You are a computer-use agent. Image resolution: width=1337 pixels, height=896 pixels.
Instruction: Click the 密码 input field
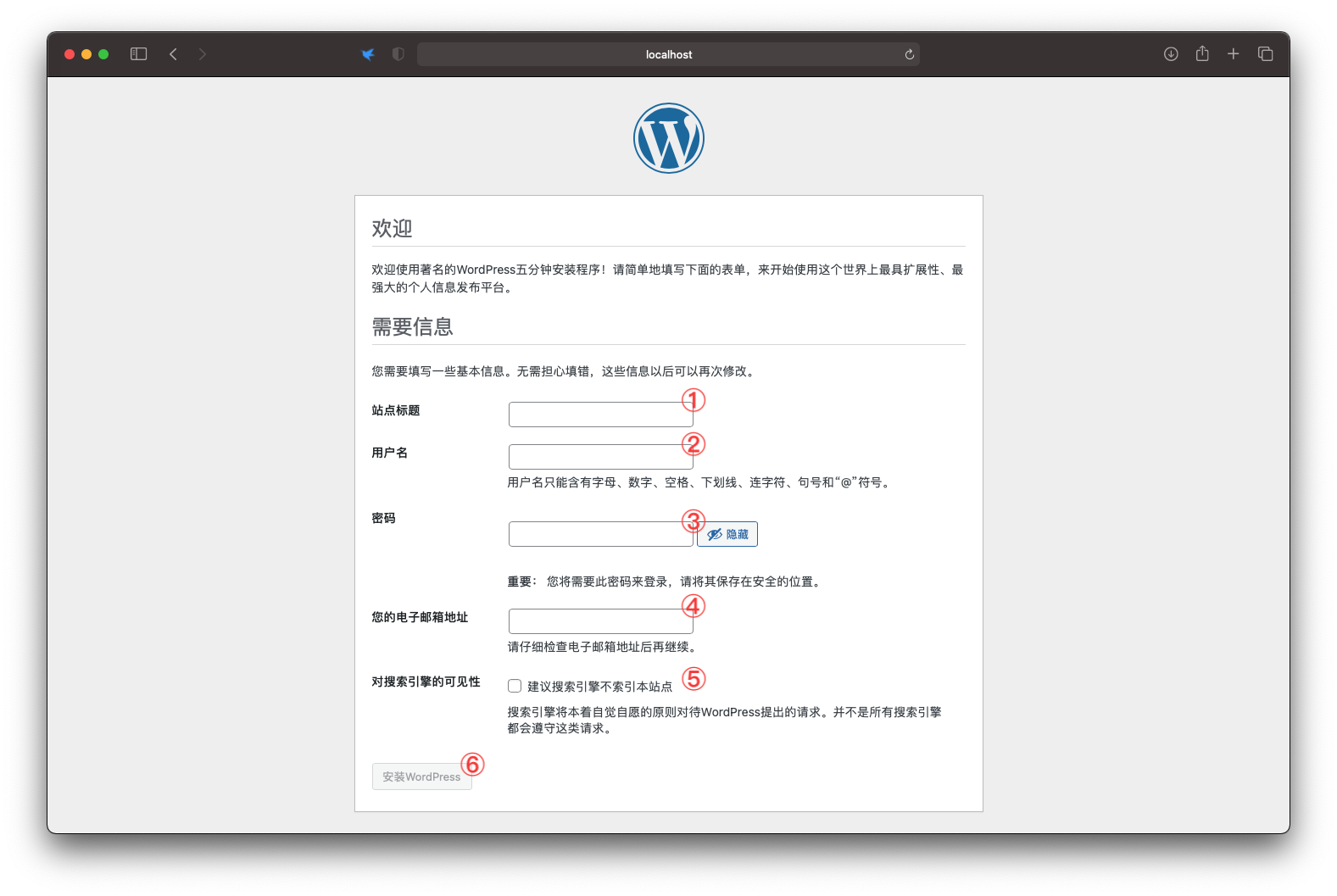coord(600,534)
